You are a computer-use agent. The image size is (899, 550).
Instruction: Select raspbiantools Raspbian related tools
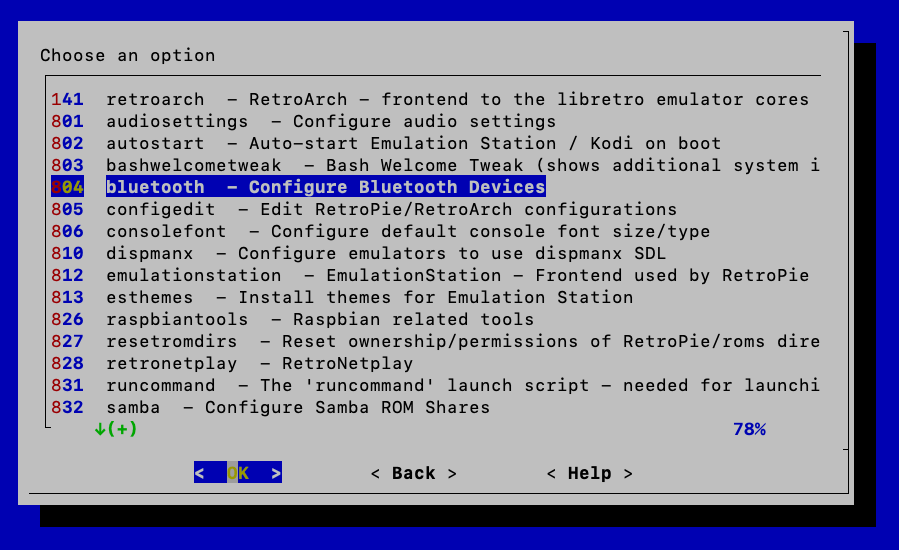[319, 319]
